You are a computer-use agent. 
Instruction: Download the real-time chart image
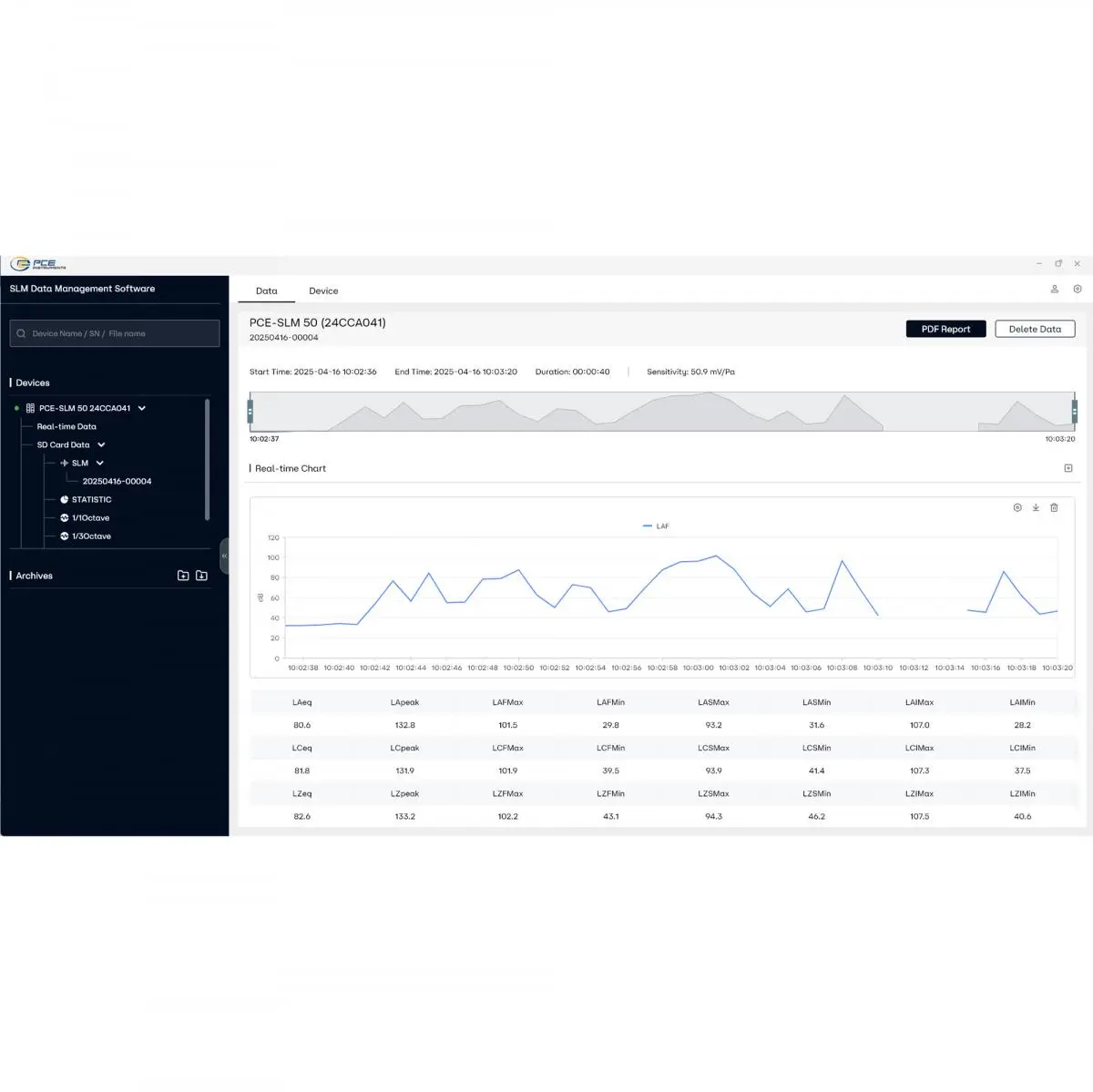(1036, 507)
